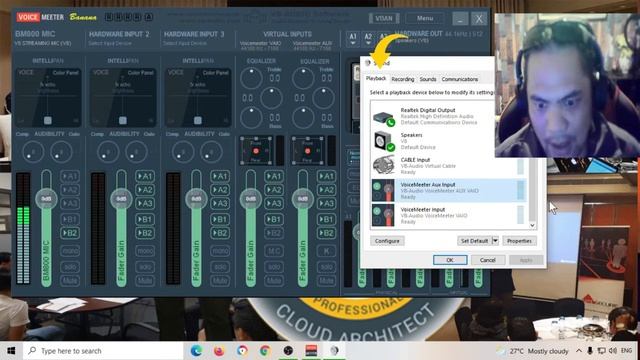
Task: Click the Intellipan panel of BM800 MIC
Action: (x=48, y=98)
